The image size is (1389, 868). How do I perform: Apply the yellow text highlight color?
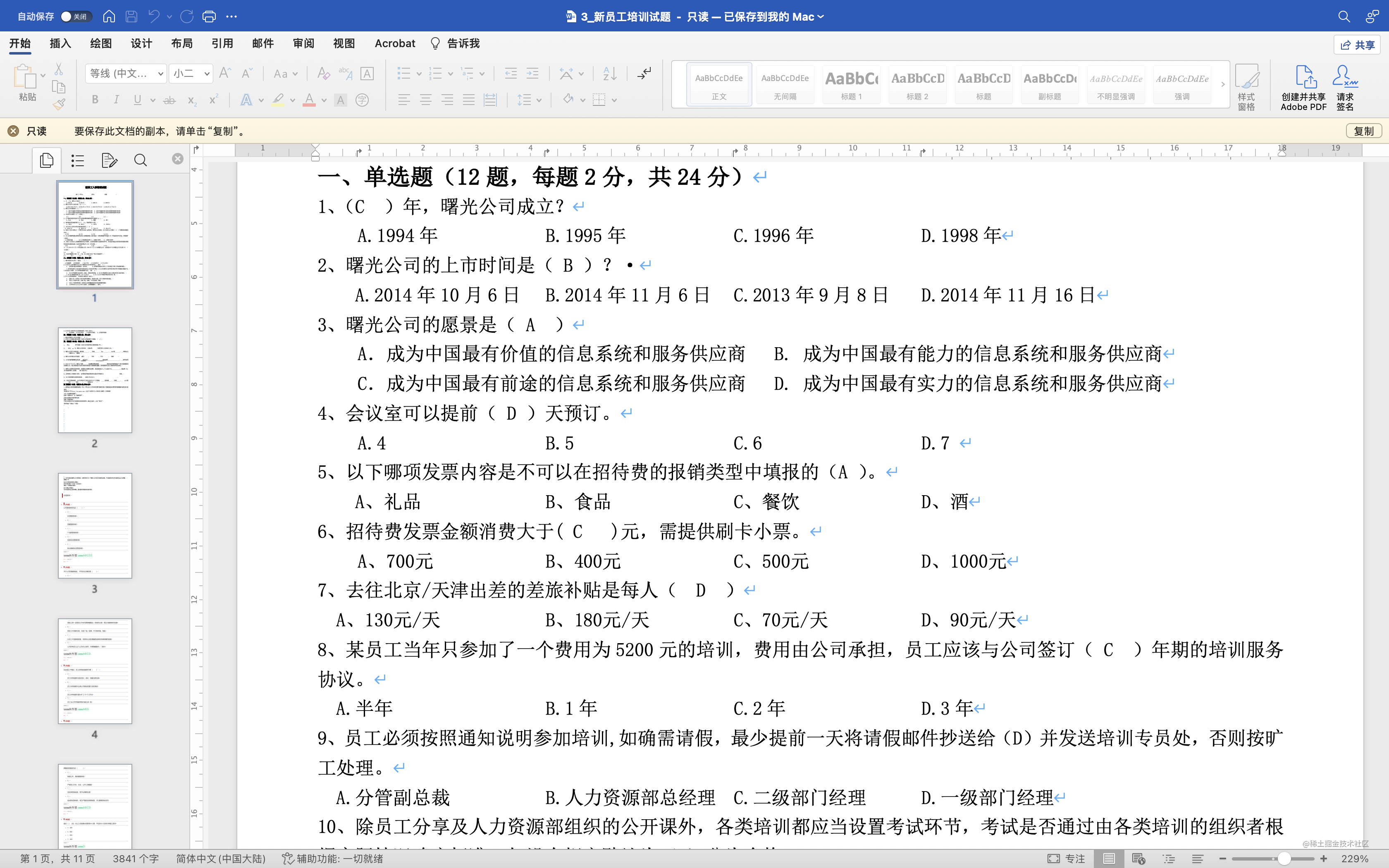278,100
